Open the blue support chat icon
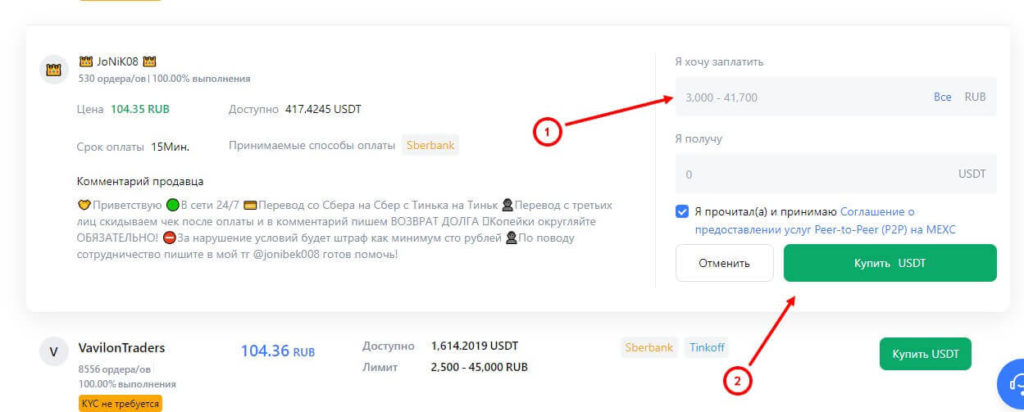1024x412 pixels. tap(1011, 383)
